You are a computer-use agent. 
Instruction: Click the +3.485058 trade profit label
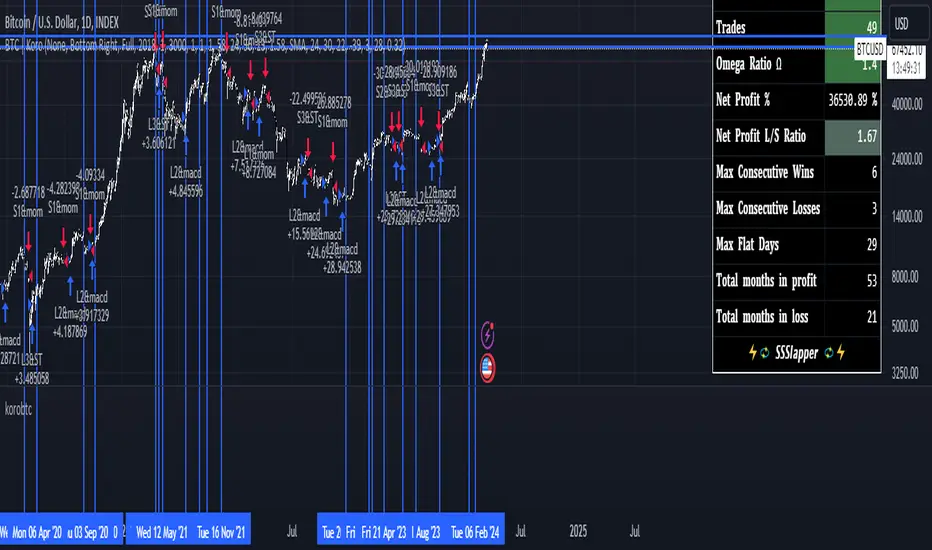click(x=32, y=378)
